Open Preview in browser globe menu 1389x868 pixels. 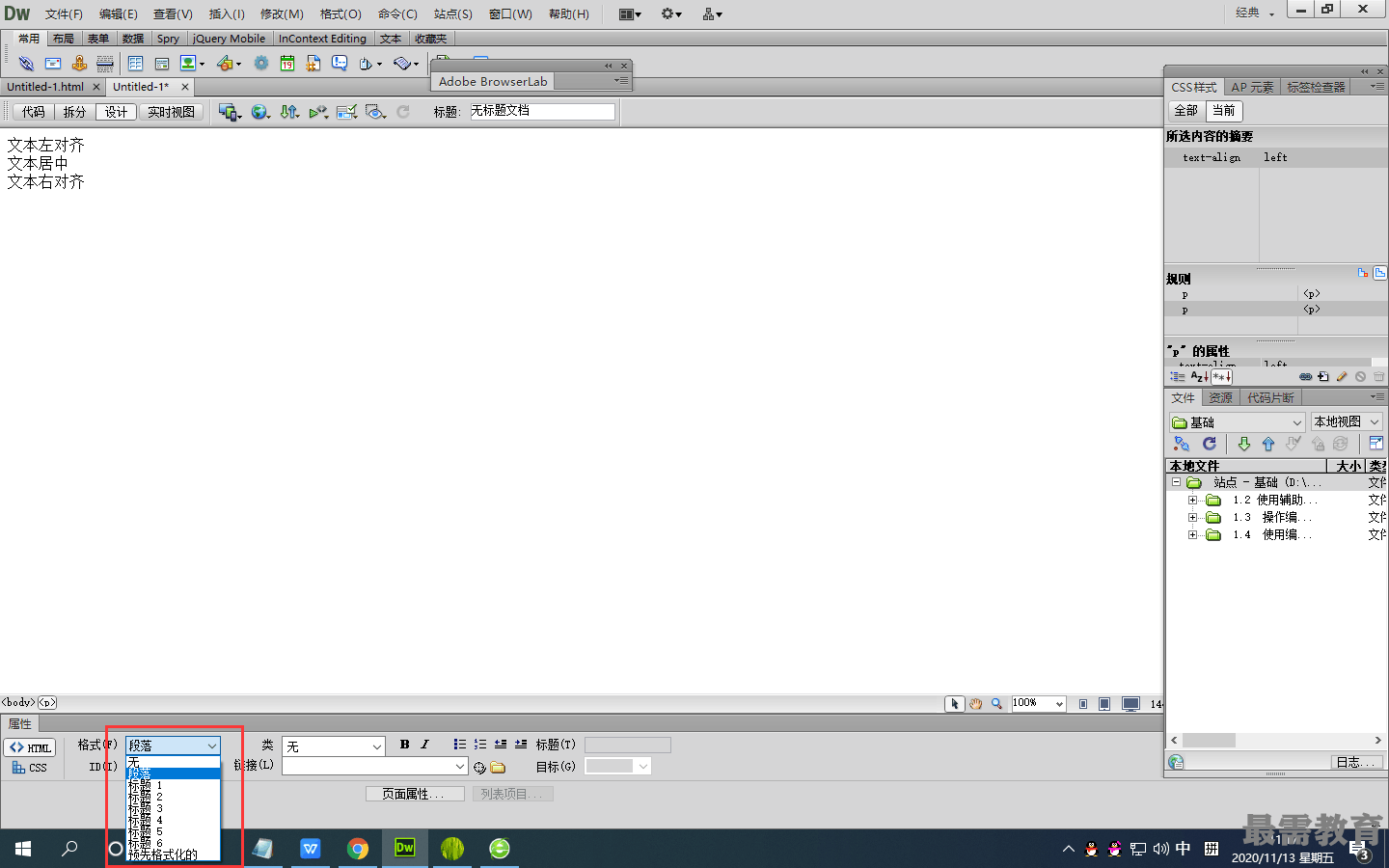[x=260, y=112]
